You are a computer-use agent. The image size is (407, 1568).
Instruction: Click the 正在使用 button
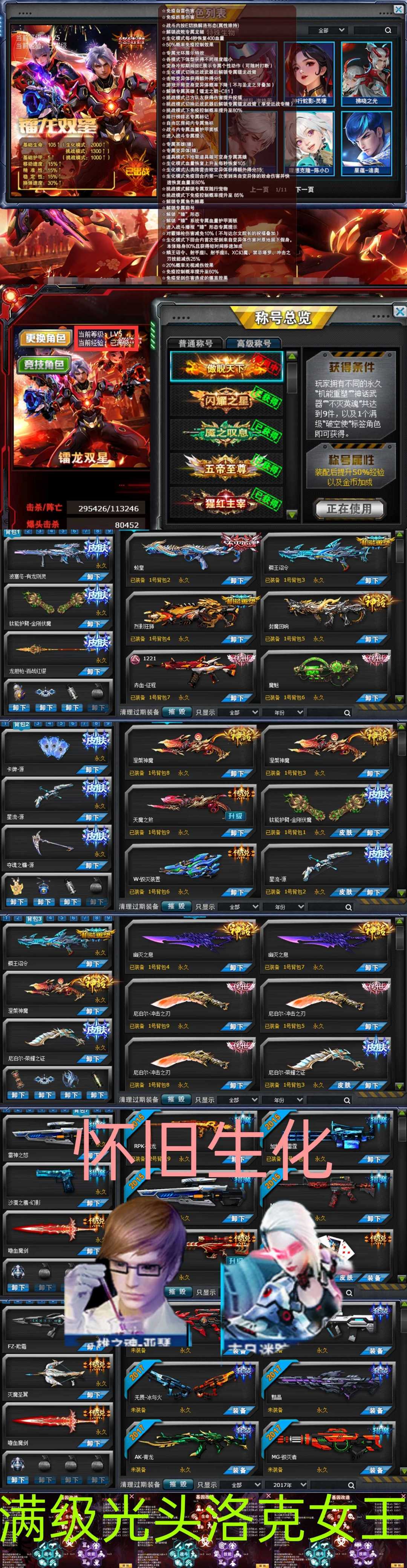pos(349,508)
